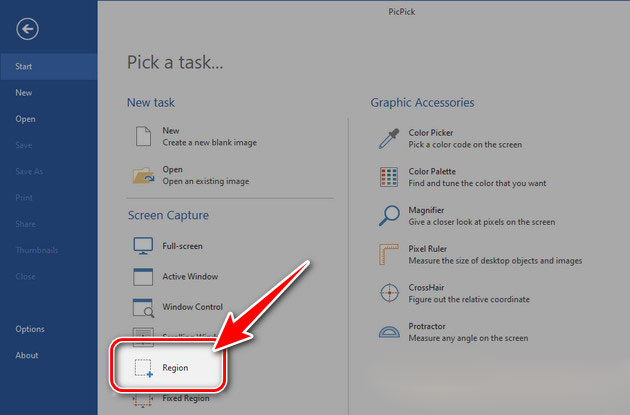This screenshot has height=415, width=630.
Task: Launch CrossHair label
Action: [426, 288]
